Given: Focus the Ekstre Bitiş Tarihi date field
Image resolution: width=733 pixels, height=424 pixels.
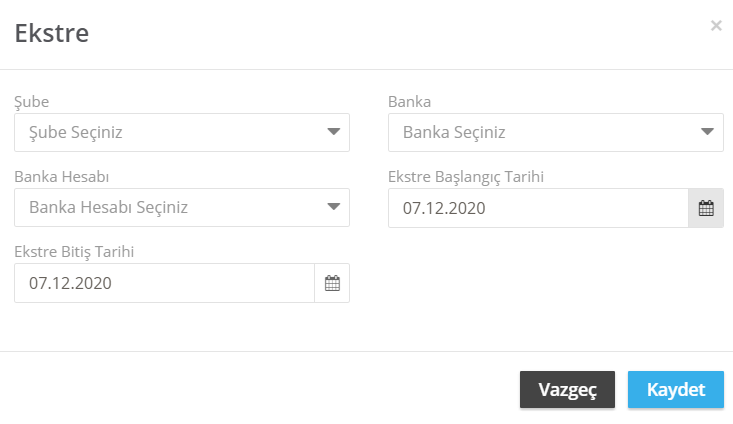Looking at the screenshot, I should [x=164, y=283].
